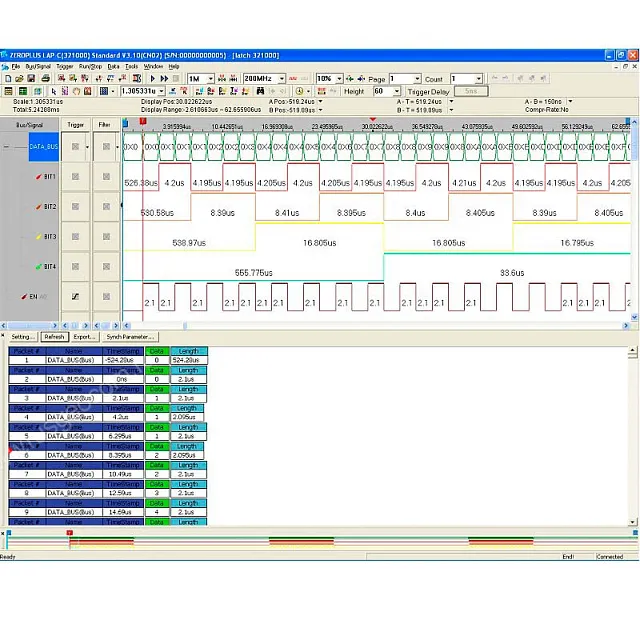This screenshot has height=640, width=640.
Task: Click the red trigger marker on the ruler
Action: point(143,122)
